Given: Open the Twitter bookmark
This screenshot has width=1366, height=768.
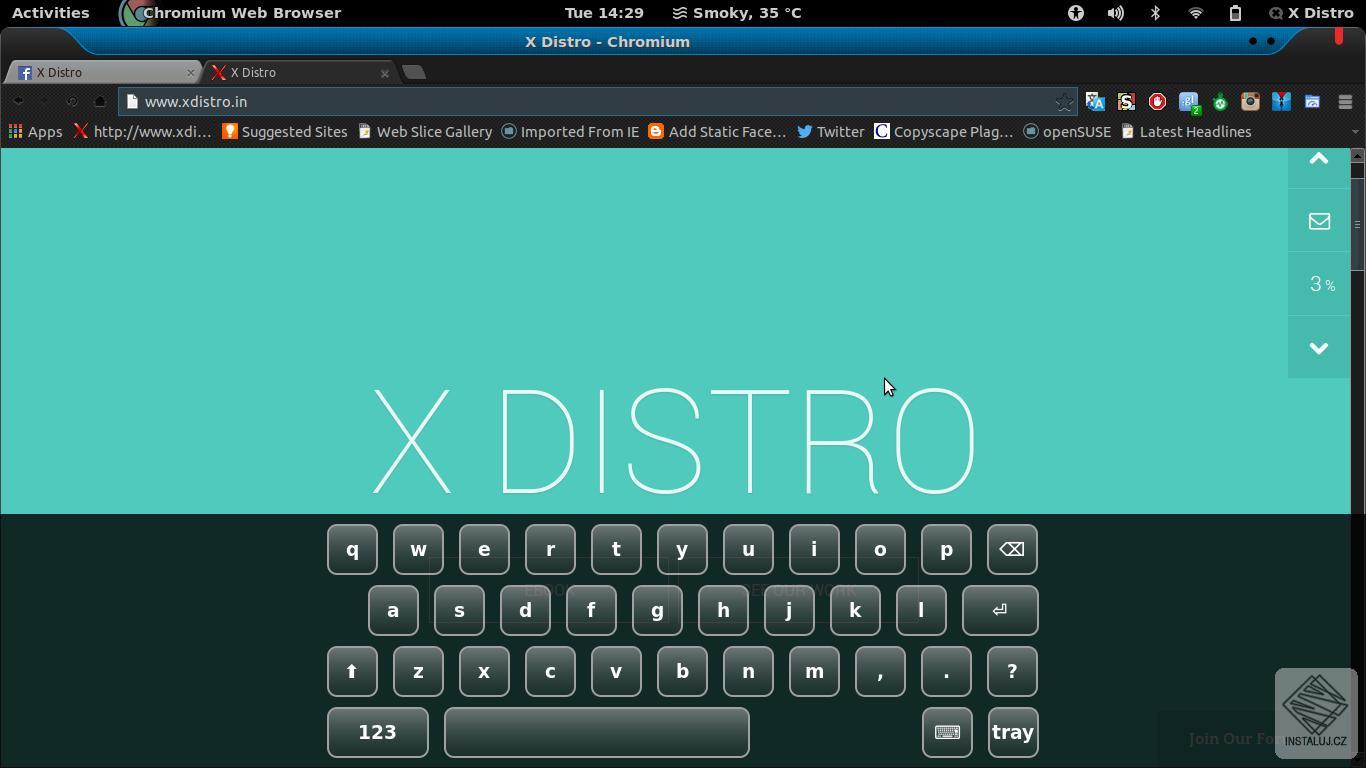Looking at the screenshot, I should click(831, 132).
